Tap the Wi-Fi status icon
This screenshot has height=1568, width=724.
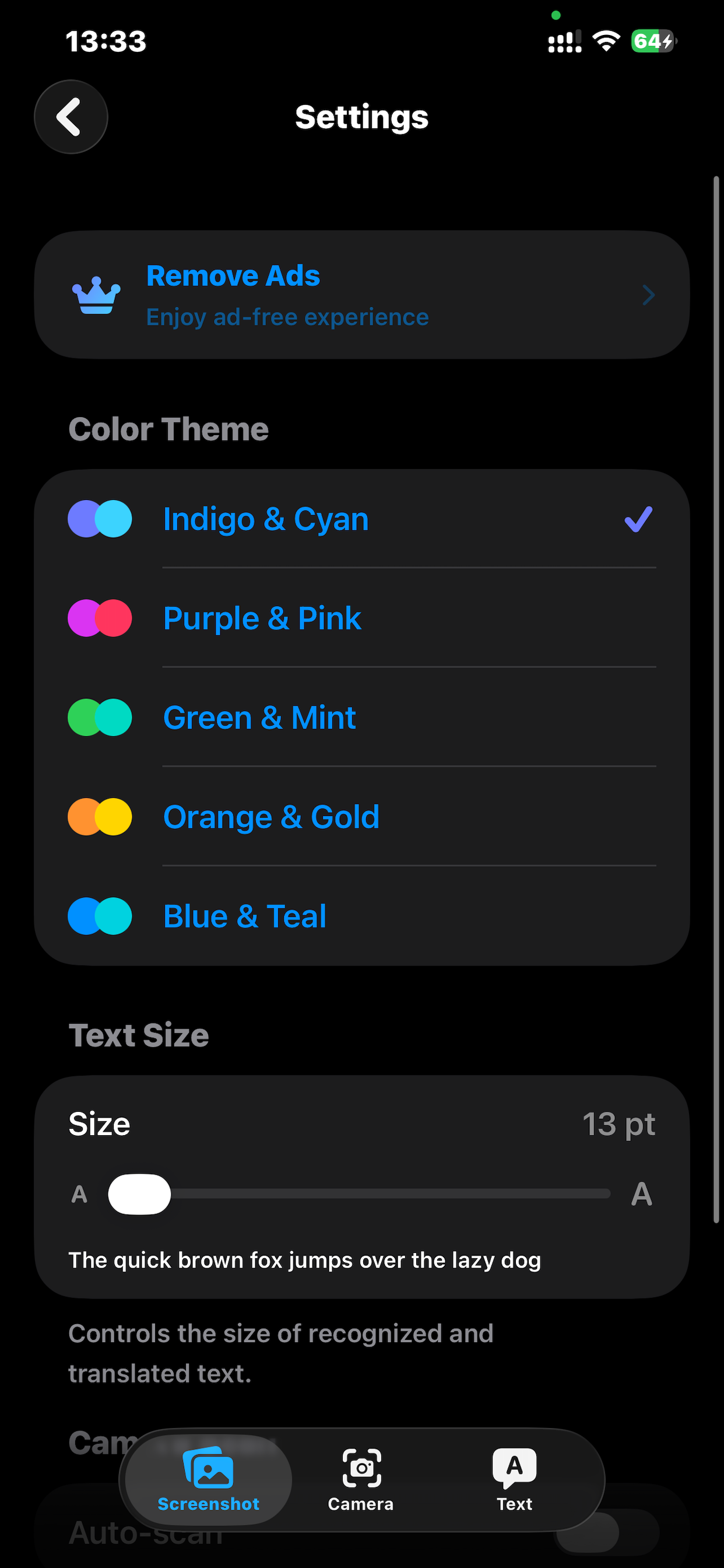point(606,41)
